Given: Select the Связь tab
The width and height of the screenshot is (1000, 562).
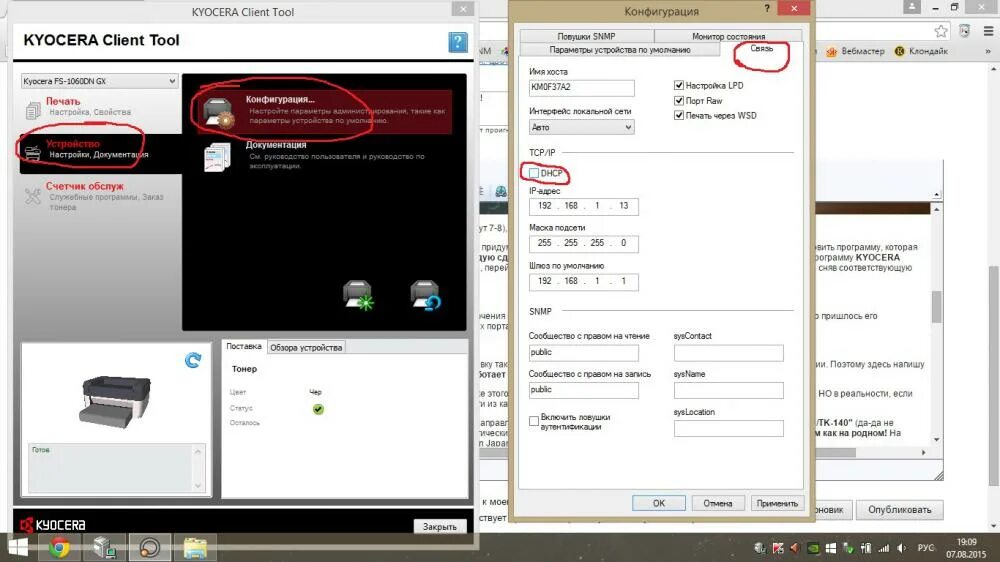Looking at the screenshot, I should (x=761, y=48).
